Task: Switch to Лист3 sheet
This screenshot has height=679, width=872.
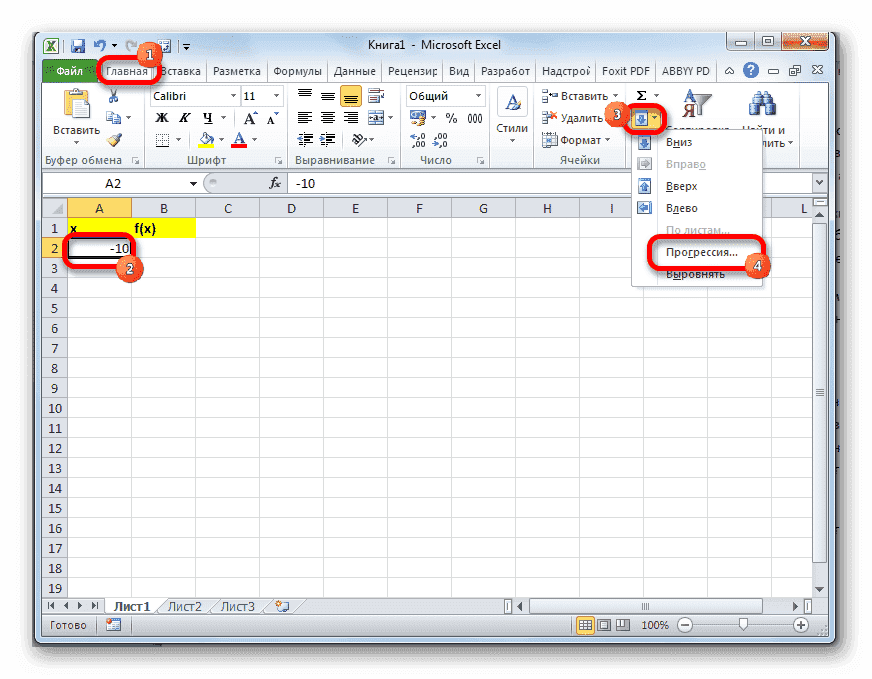Action: tap(237, 606)
